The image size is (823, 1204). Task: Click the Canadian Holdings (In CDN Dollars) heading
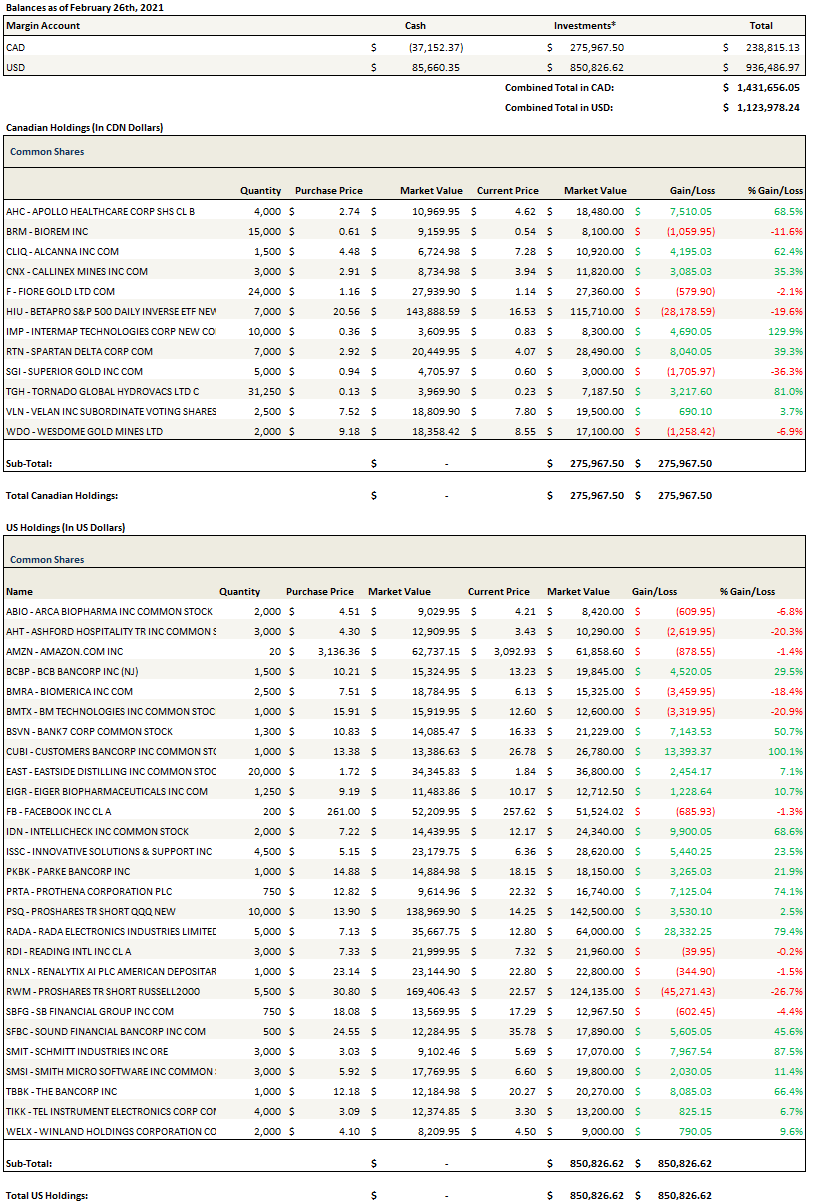pyautogui.click(x=84, y=128)
